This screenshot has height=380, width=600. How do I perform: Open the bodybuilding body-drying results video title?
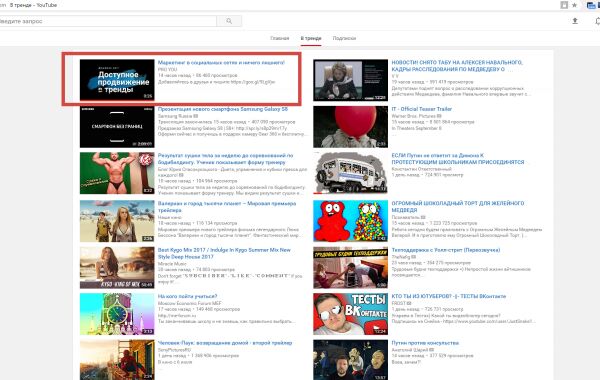225,159
